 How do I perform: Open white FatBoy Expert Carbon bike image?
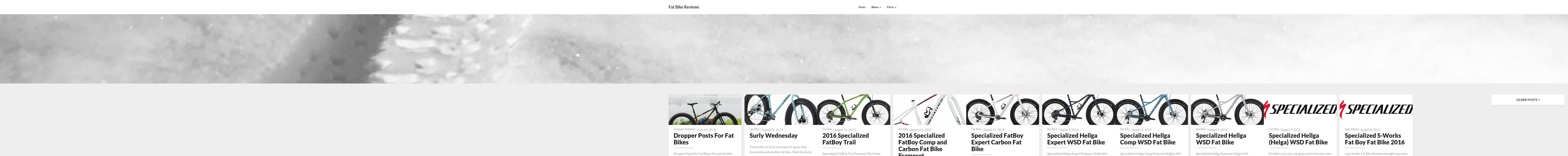(x=1002, y=109)
